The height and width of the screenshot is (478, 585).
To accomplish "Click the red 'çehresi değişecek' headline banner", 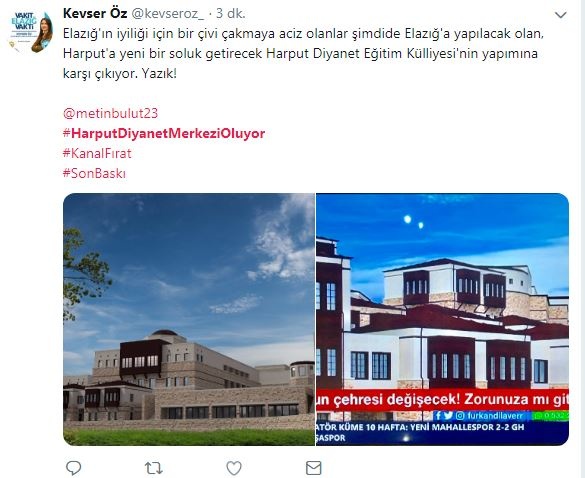I will (442, 400).
